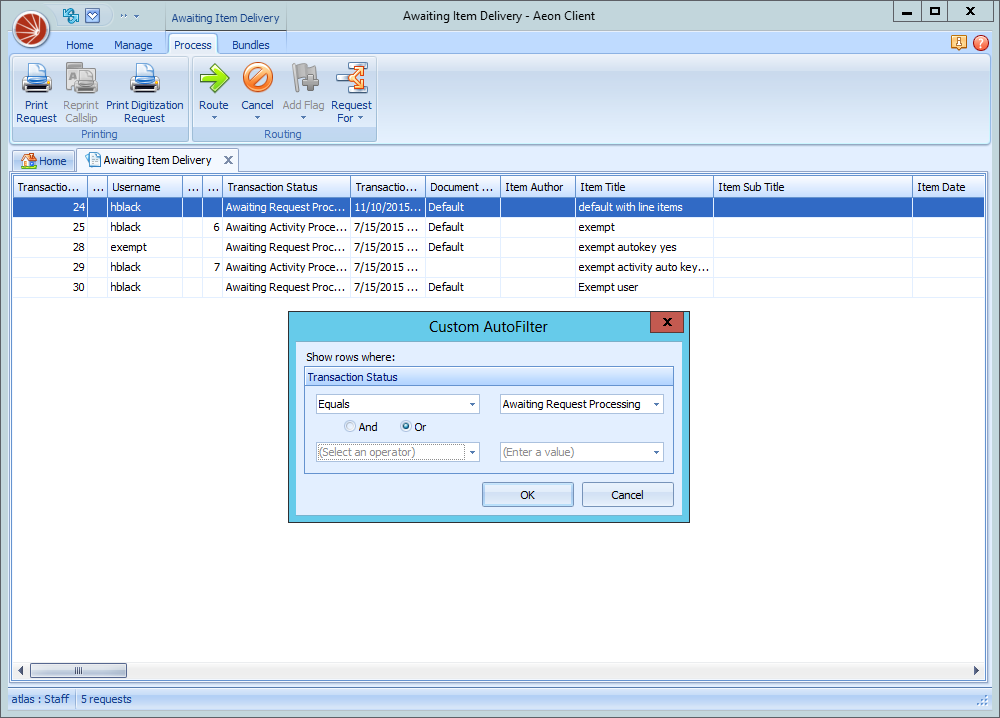Image resolution: width=1000 pixels, height=718 pixels.
Task: Click the Print Digitization Request icon
Action: point(145,79)
